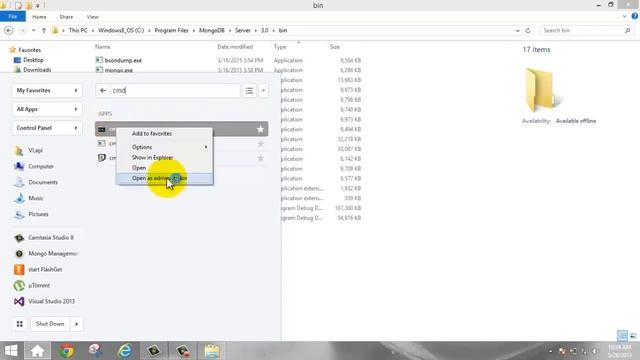Choose Show in Explorer menu entry
Image resolution: width=640 pixels, height=360 pixels.
[152, 158]
